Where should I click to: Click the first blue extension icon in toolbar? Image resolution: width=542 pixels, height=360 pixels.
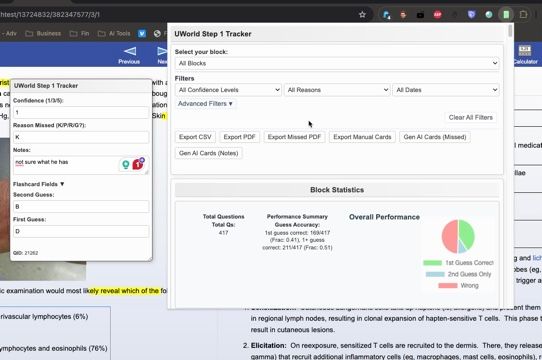[386, 15]
